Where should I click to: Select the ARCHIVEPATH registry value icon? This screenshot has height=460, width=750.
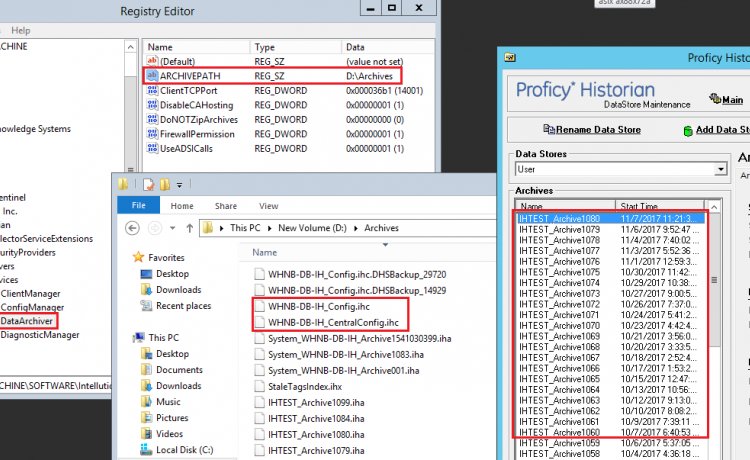tap(152, 76)
